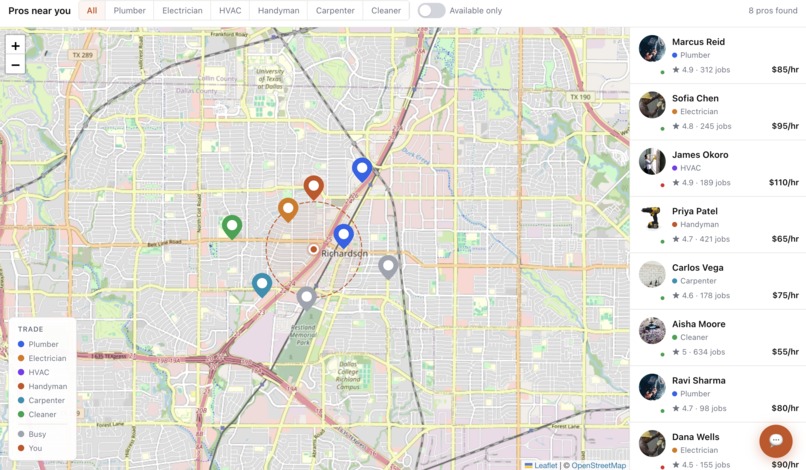Click Priya Patel's drill avatar
Screen dimensions: 806x470
coord(652,218)
